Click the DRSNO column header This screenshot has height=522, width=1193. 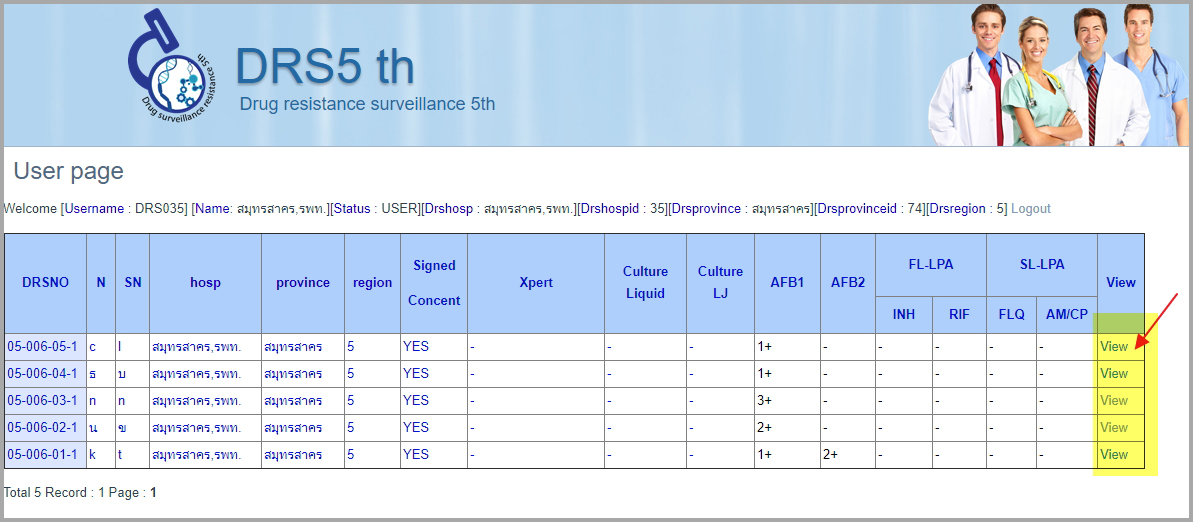pos(46,283)
